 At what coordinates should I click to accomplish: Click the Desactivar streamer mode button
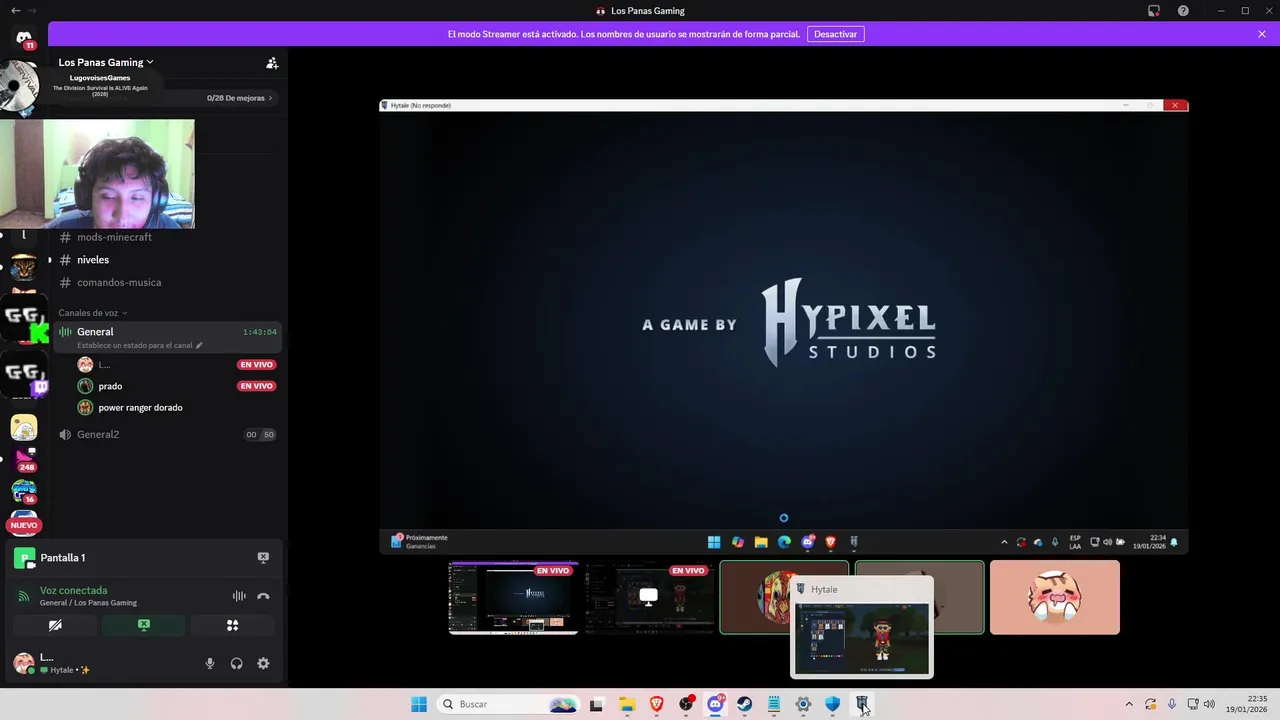(835, 34)
